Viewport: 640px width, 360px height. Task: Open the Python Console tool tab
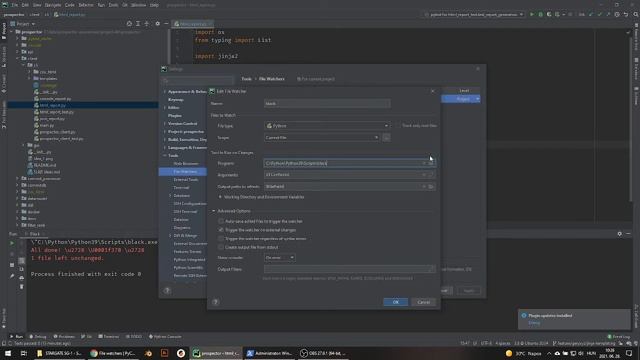165,337
